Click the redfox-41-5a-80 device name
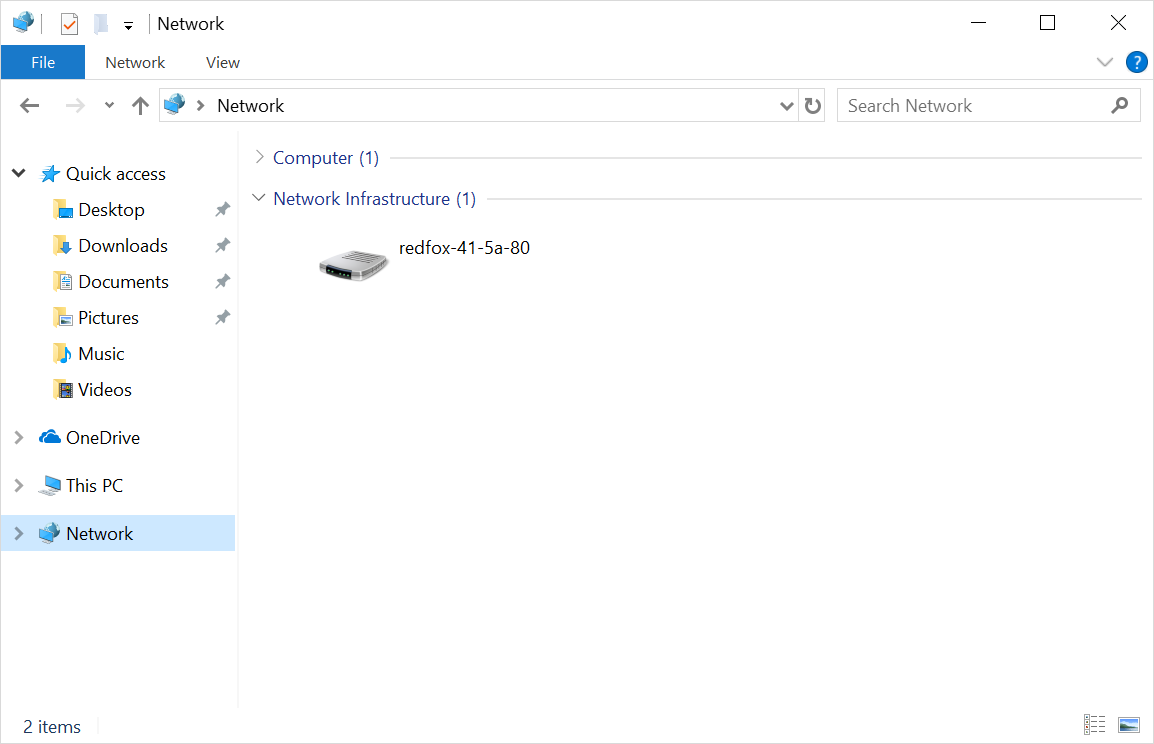 464,248
